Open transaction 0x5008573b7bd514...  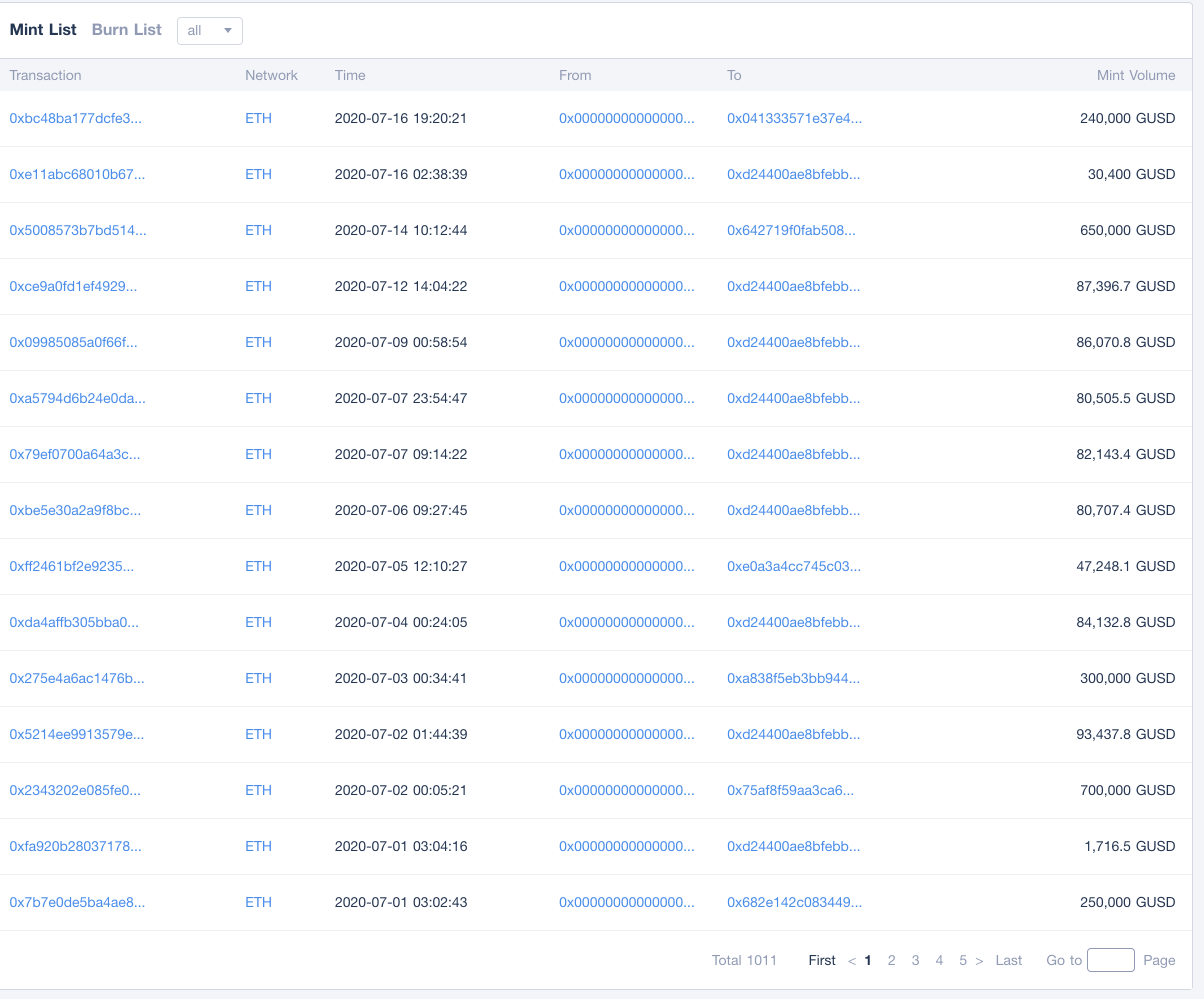pos(78,230)
